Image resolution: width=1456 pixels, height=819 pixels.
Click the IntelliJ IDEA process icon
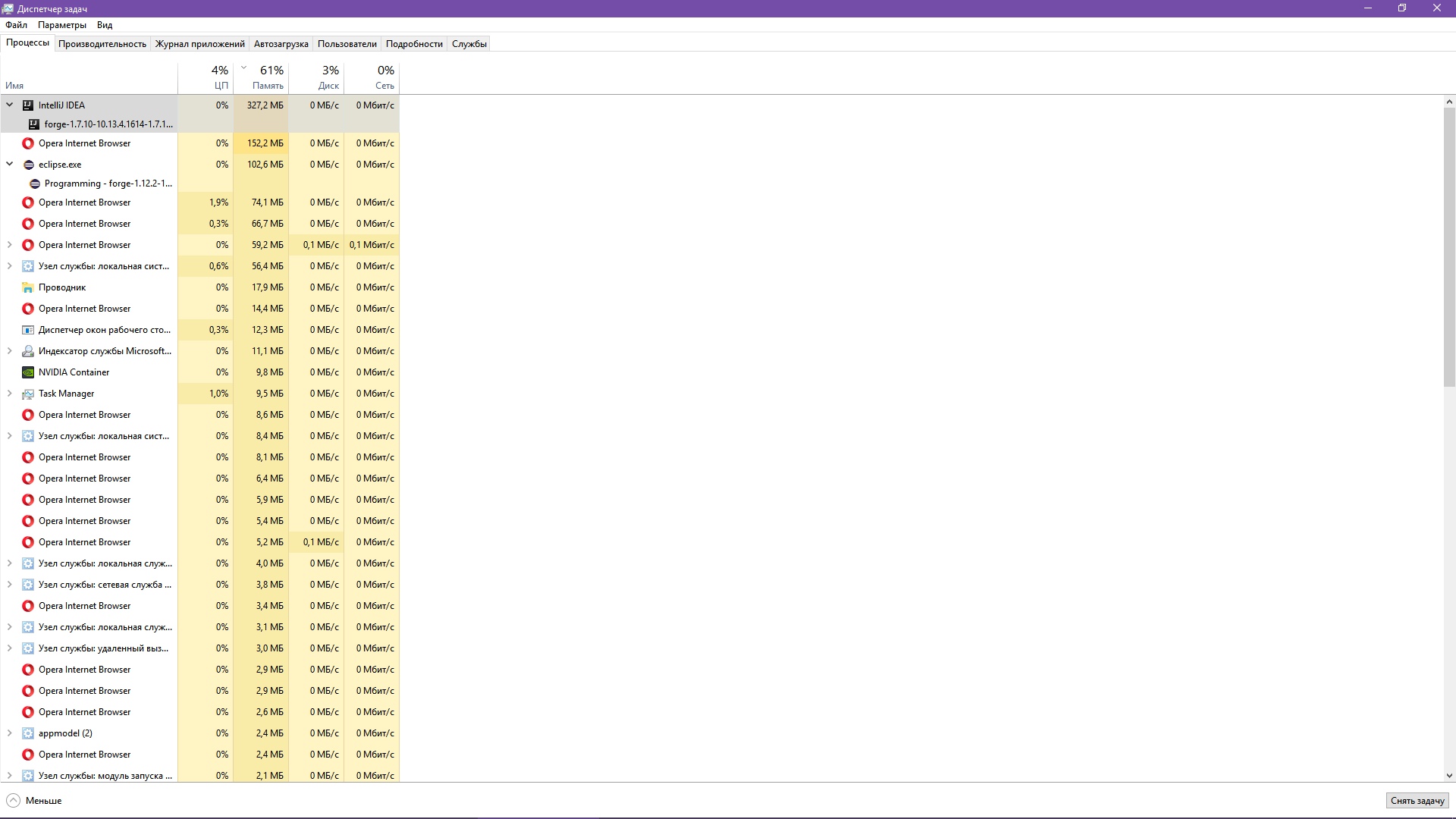(28, 105)
